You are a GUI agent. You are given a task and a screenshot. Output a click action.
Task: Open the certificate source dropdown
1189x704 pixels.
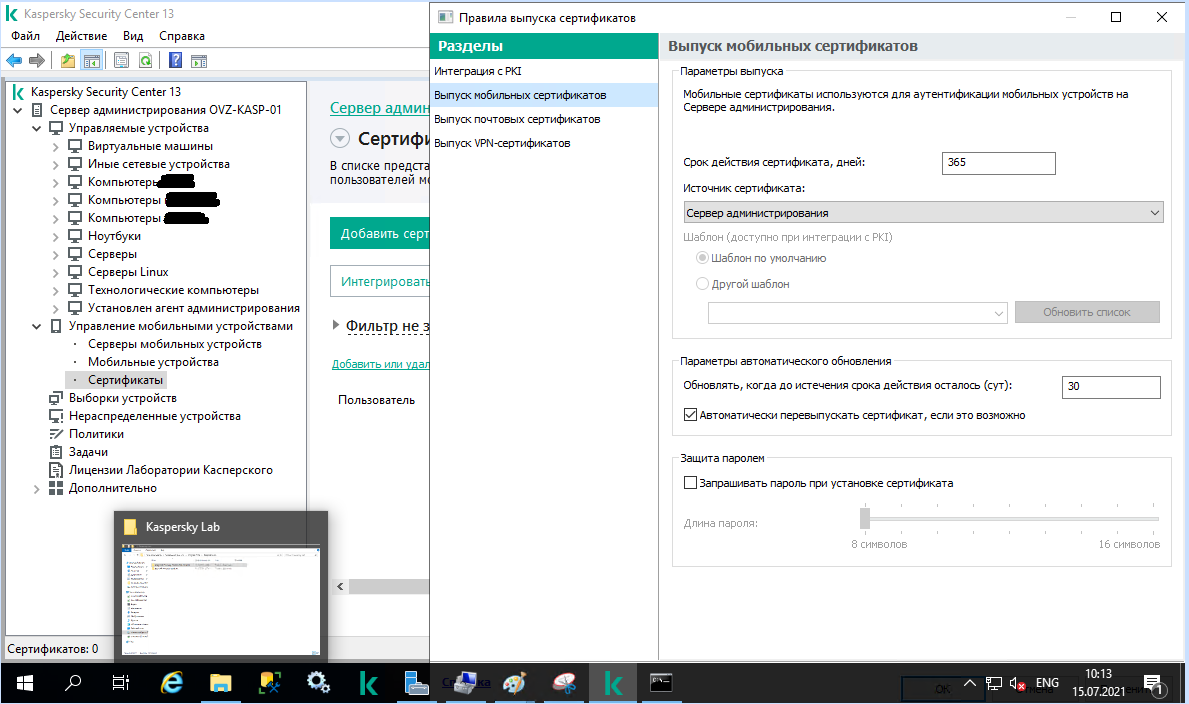[x=923, y=212]
